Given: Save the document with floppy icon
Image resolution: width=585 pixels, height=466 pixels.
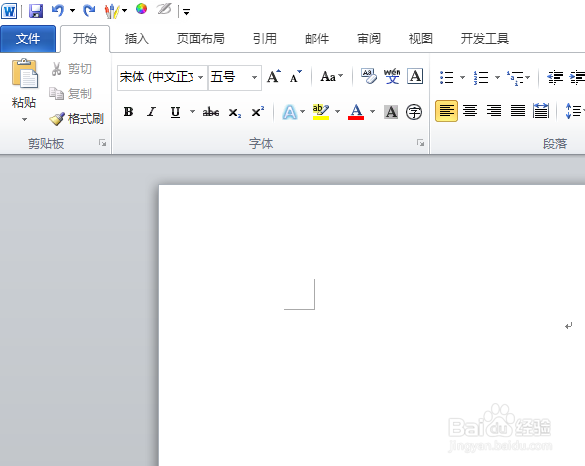Looking at the screenshot, I should (36, 11).
